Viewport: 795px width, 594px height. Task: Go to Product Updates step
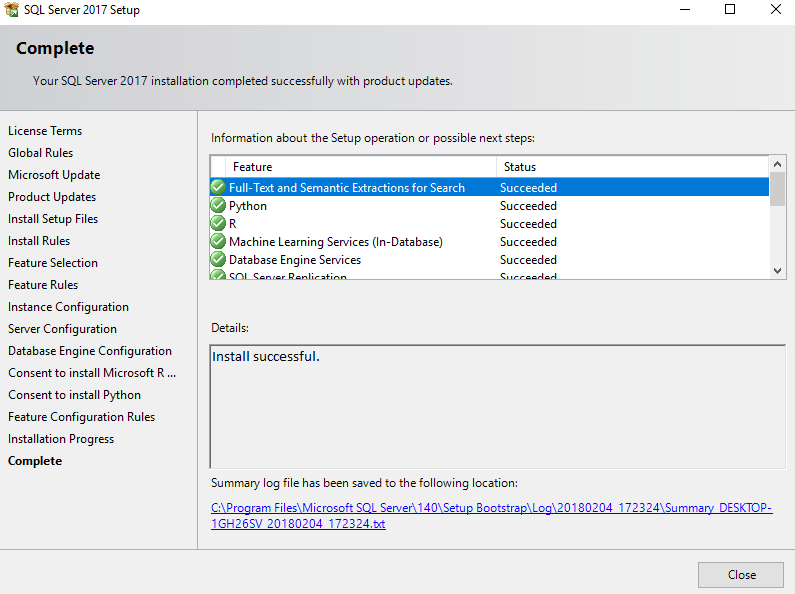[52, 197]
